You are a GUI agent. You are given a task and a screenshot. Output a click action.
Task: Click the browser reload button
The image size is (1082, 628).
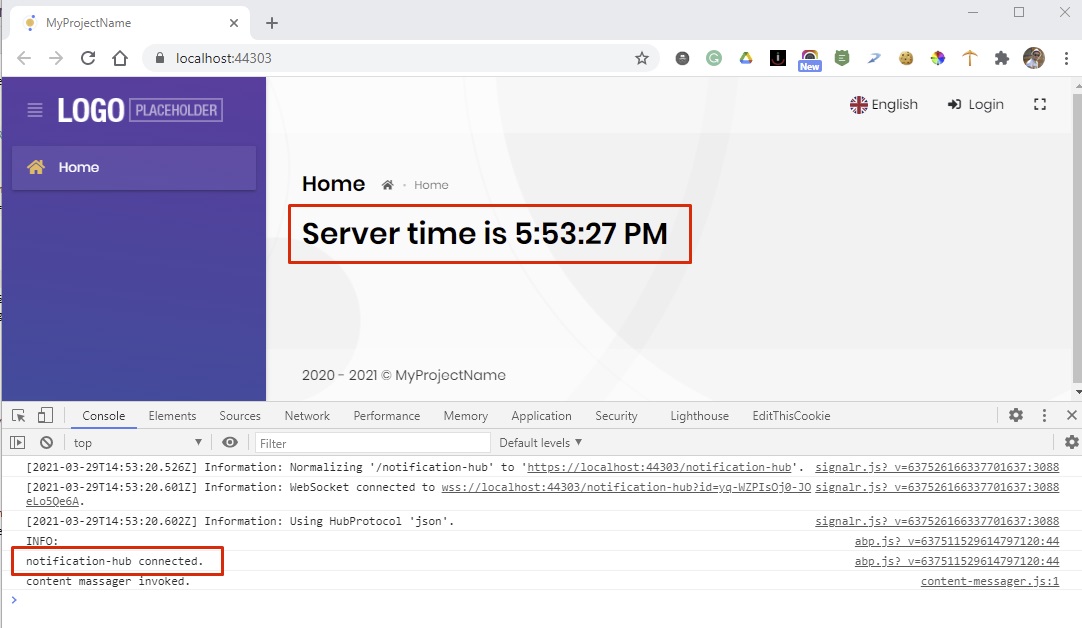88,58
